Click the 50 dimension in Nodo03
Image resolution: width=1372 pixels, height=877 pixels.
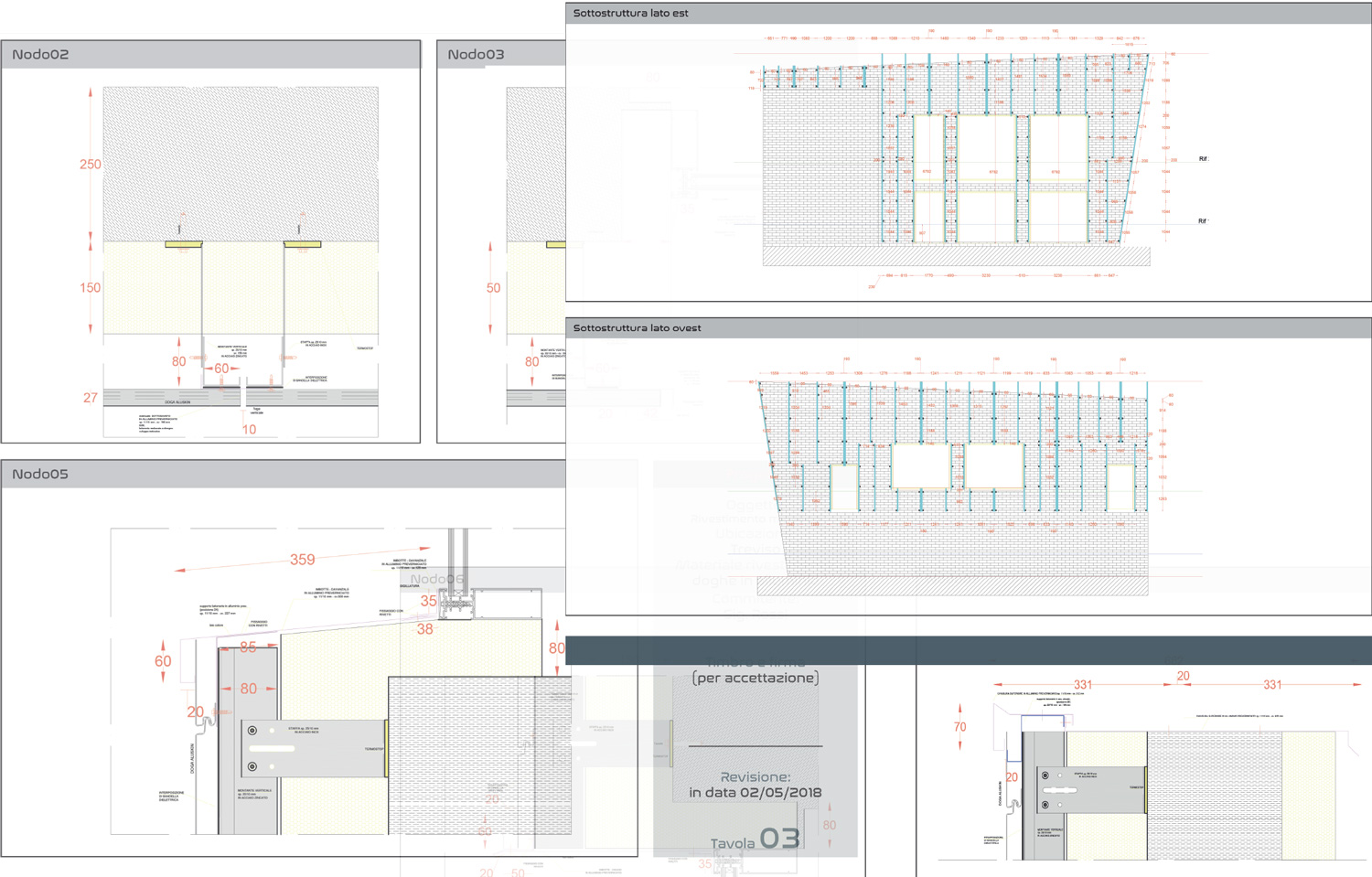(x=494, y=288)
